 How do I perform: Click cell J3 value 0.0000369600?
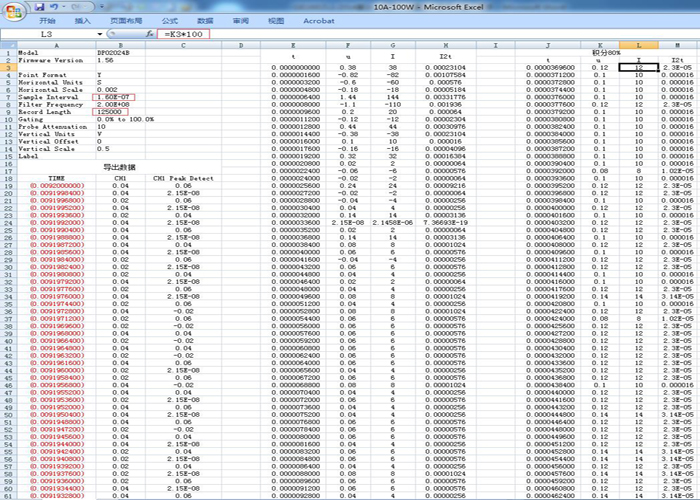point(548,67)
